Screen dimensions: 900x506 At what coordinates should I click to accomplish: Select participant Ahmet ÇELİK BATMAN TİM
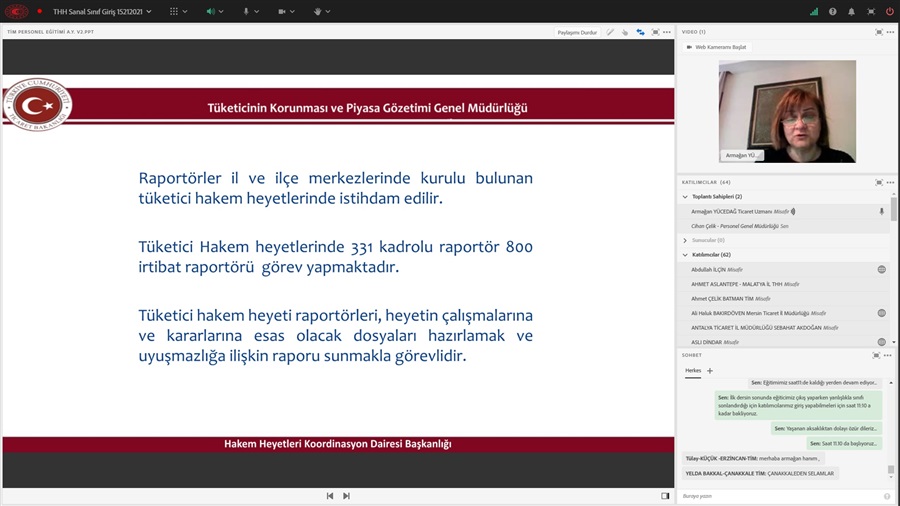(x=783, y=299)
